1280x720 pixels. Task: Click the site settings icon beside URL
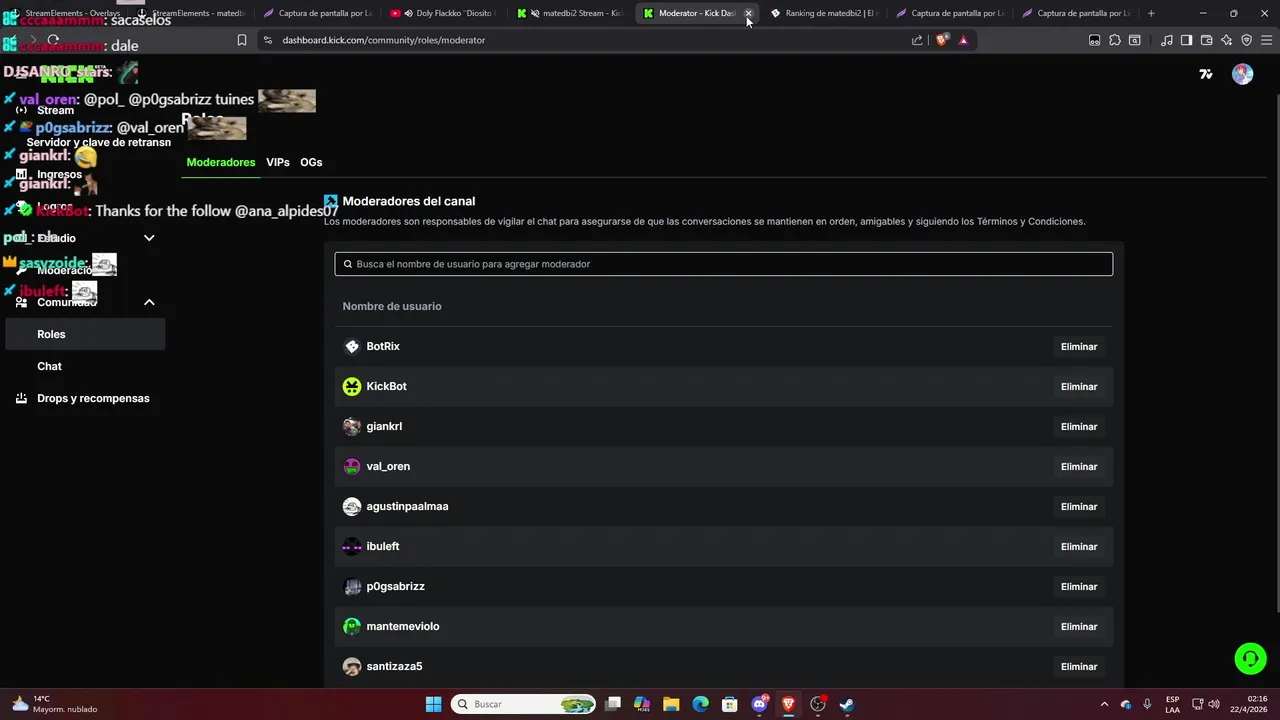pos(267,40)
